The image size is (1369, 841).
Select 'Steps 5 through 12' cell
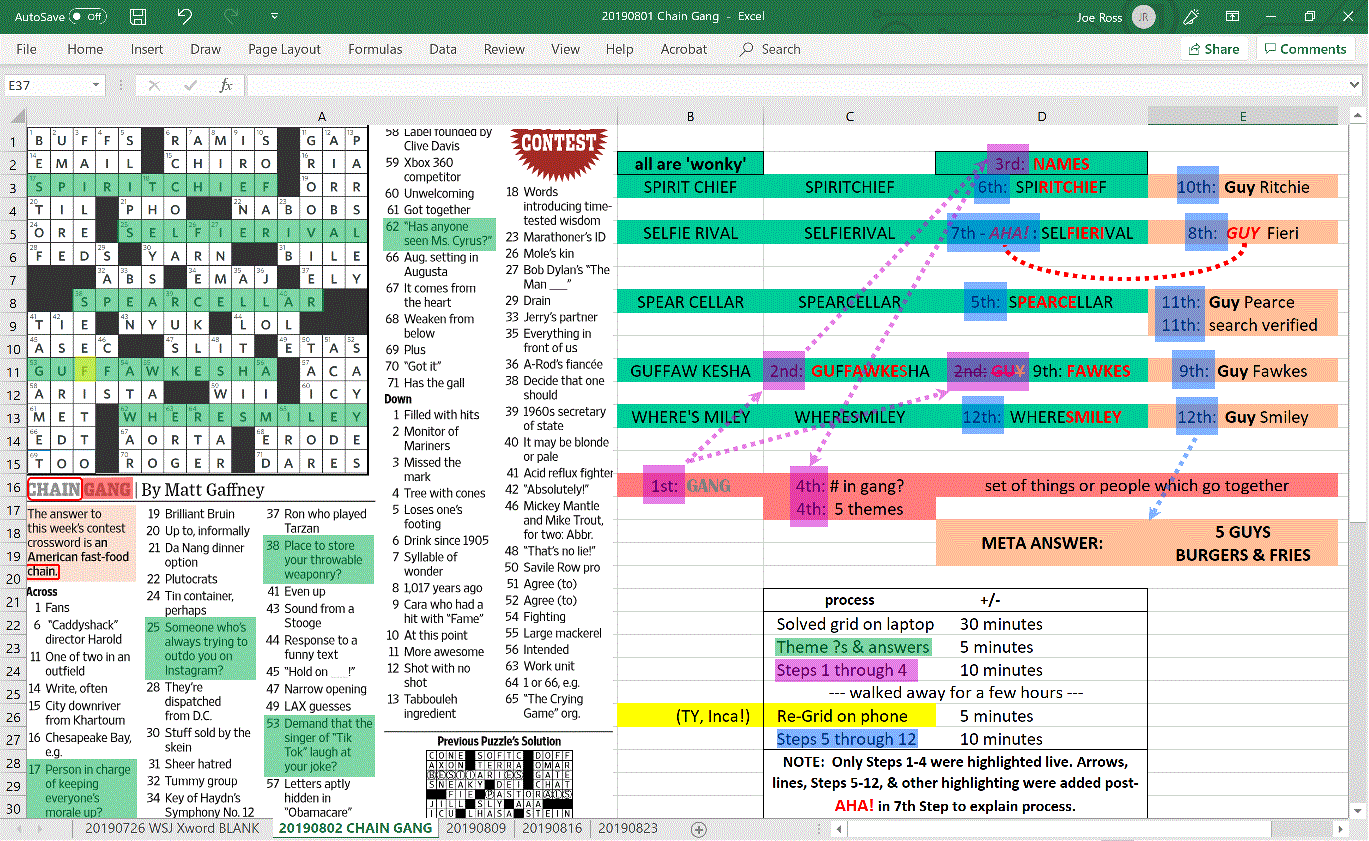(849, 739)
